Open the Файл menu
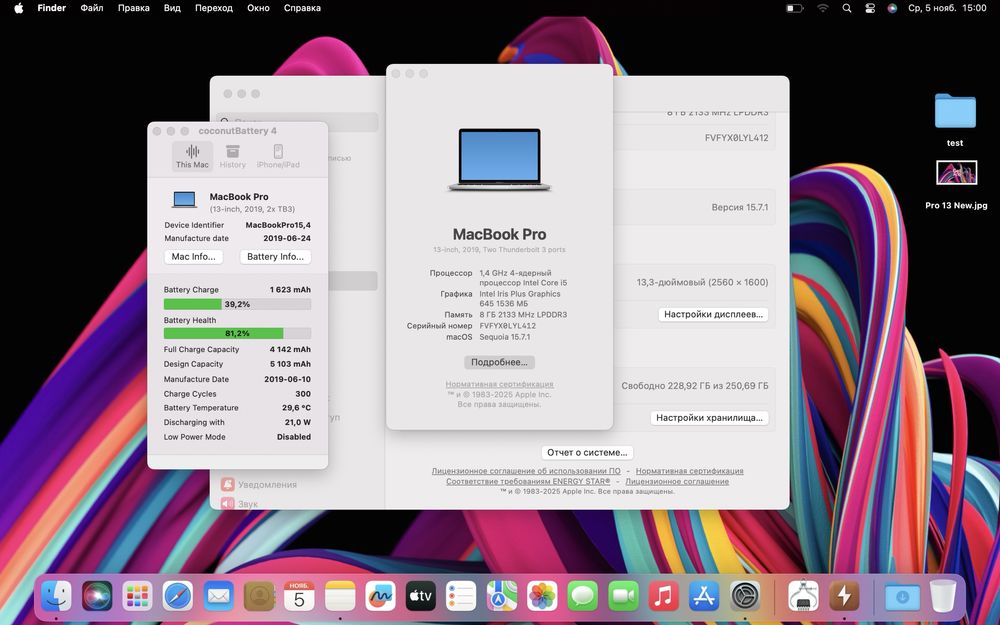This screenshot has width=1000, height=625. tap(92, 8)
